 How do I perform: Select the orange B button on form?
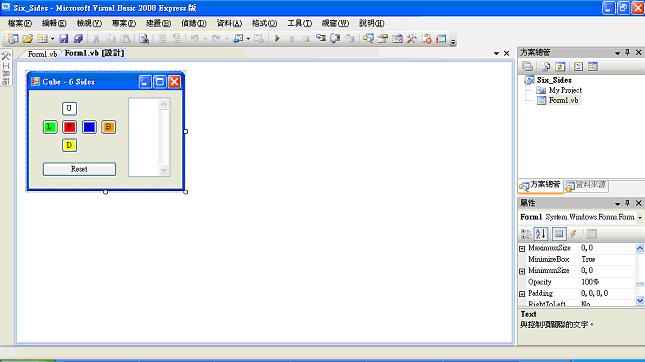pos(108,127)
